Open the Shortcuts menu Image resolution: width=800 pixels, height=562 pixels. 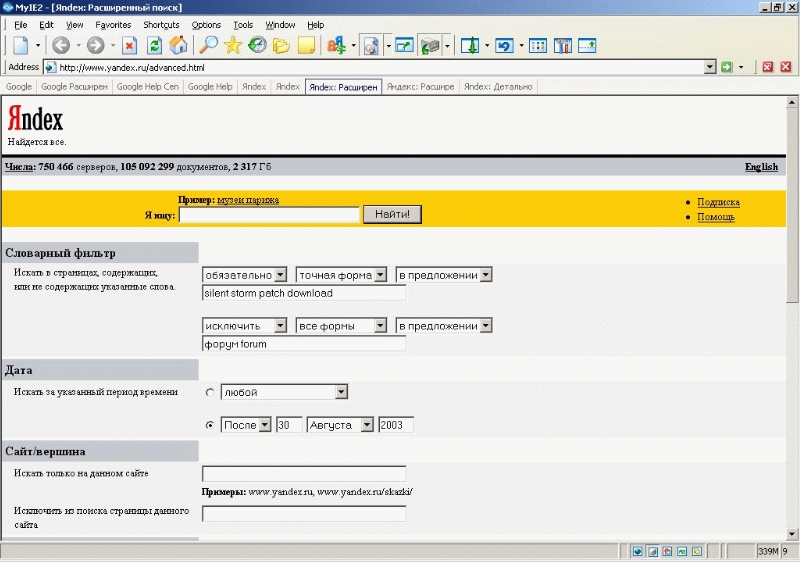[161, 24]
